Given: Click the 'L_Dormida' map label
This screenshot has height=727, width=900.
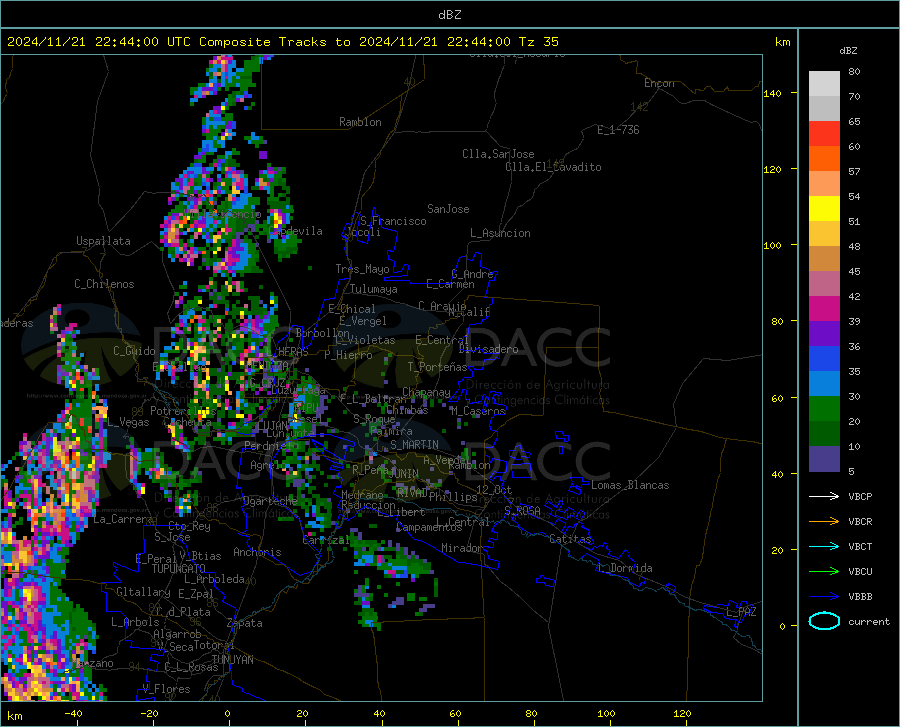Looking at the screenshot, I should (624, 568).
